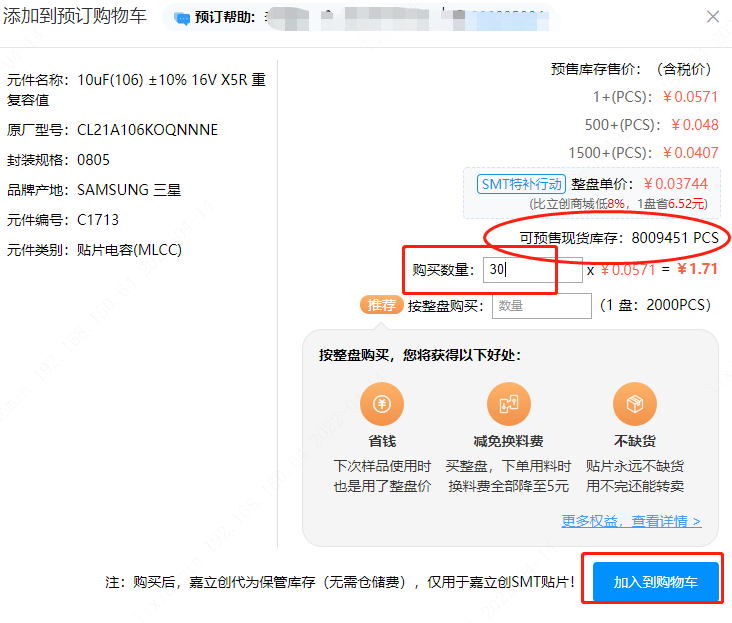Click the 不缺货 box icon
The width and height of the screenshot is (732, 623).
click(635, 405)
